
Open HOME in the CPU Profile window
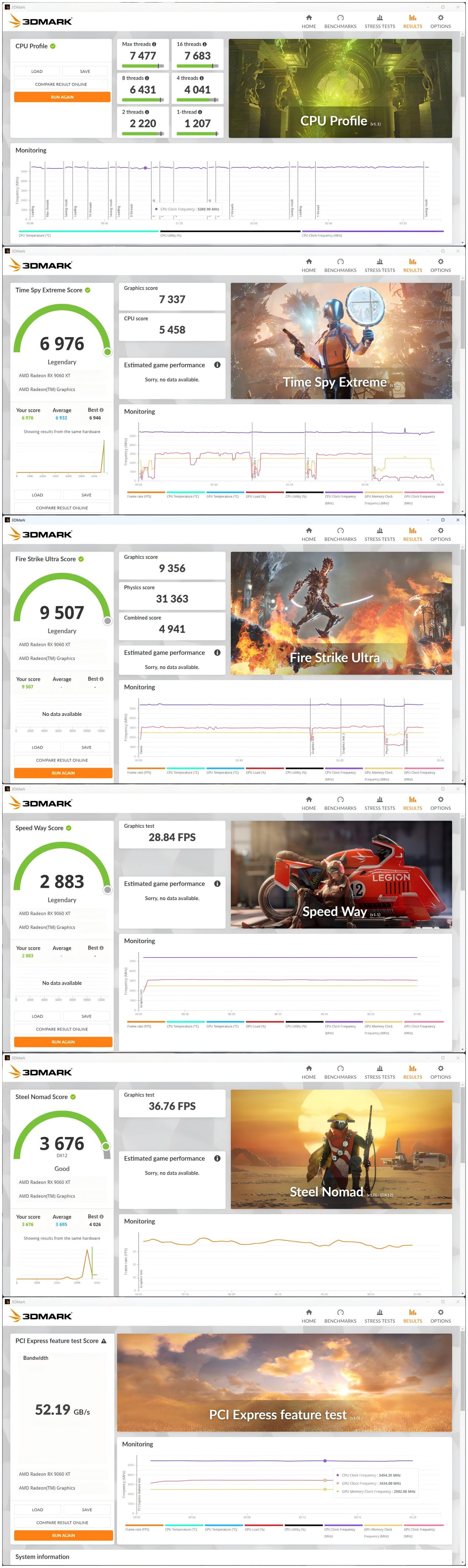point(309,21)
